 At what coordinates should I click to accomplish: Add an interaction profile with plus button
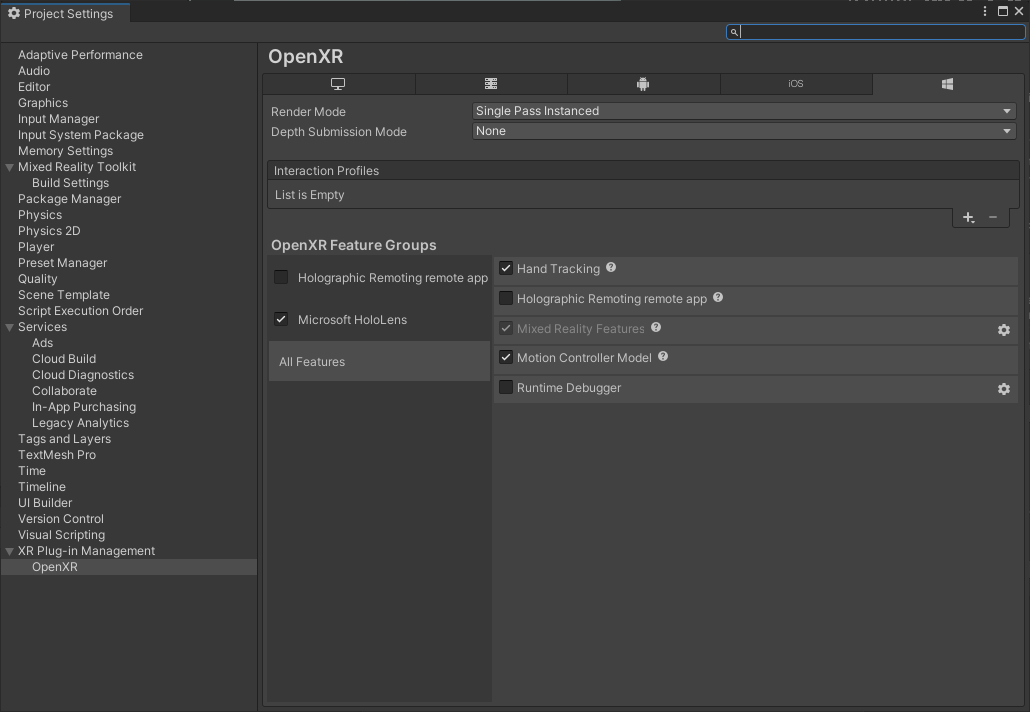click(967, 217)
